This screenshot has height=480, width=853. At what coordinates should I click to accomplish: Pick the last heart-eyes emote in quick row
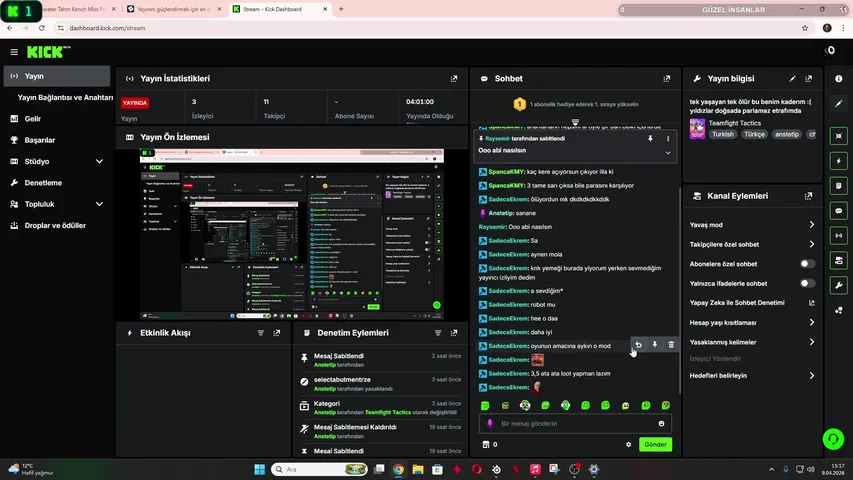[665, 405]
